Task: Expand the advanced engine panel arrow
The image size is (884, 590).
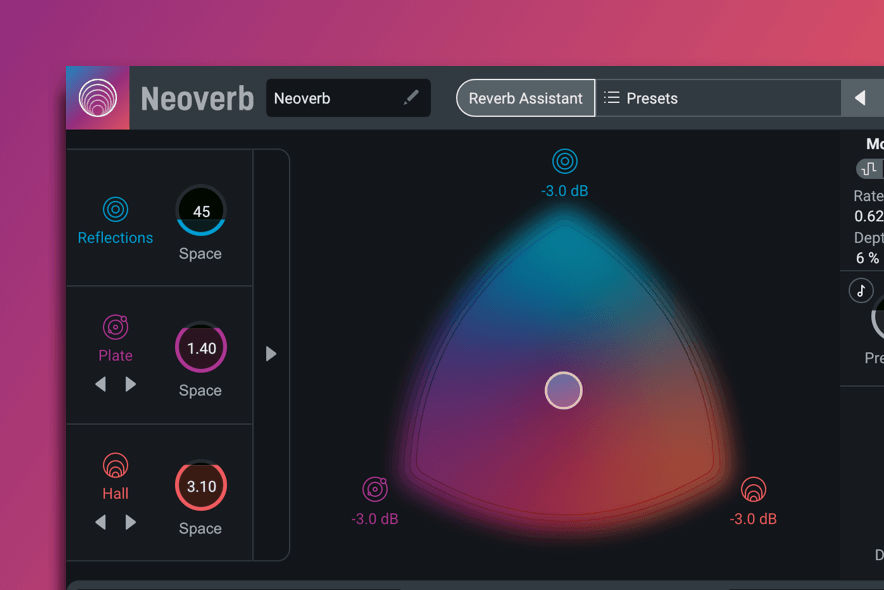Action: click(x=271, y=354)
